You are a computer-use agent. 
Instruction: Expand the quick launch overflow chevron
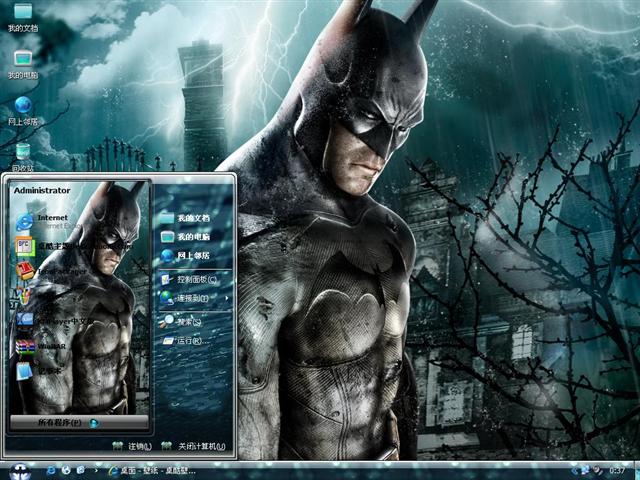pos(96,471)
